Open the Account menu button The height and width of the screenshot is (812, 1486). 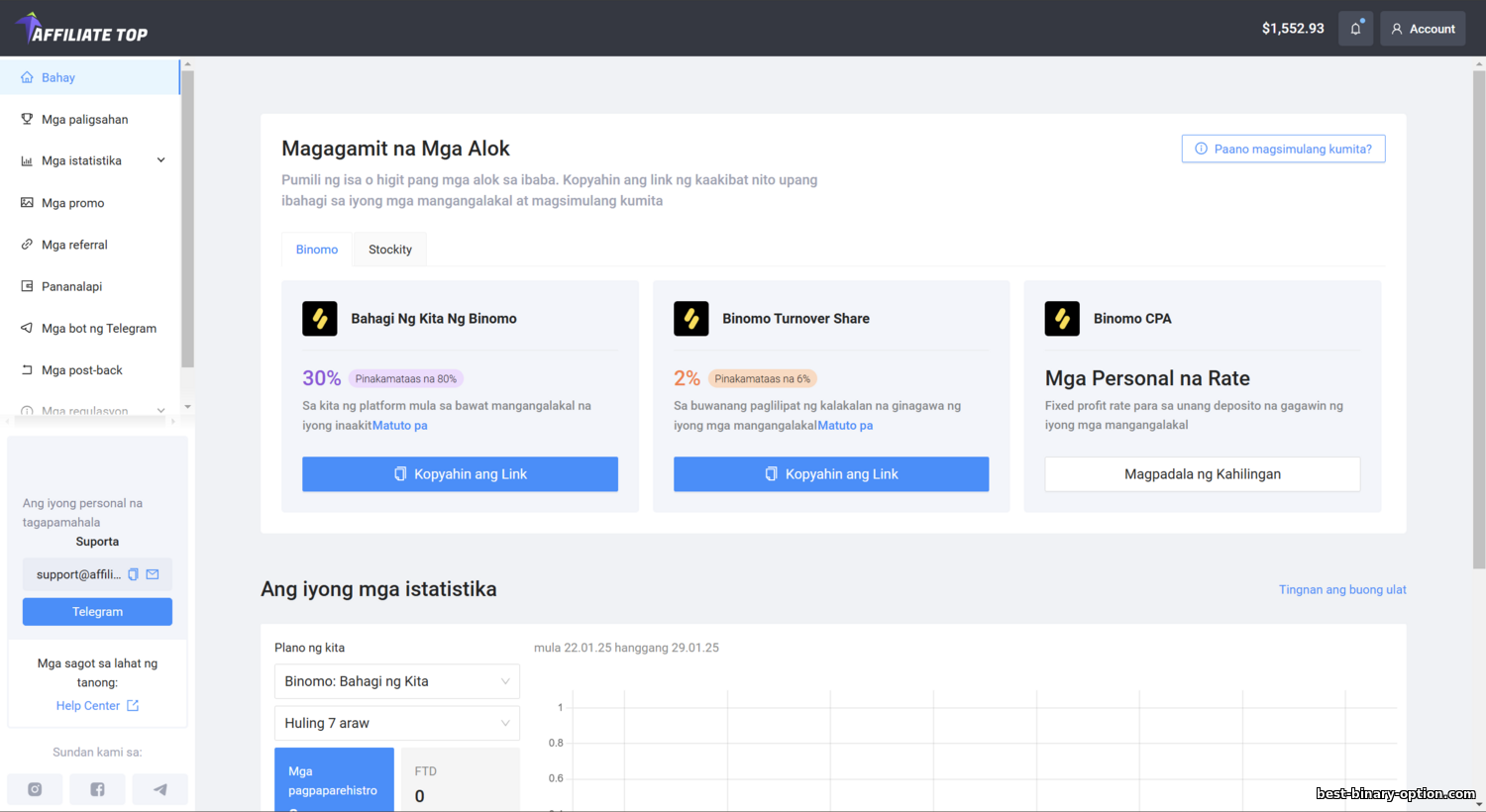(1423, 29)
